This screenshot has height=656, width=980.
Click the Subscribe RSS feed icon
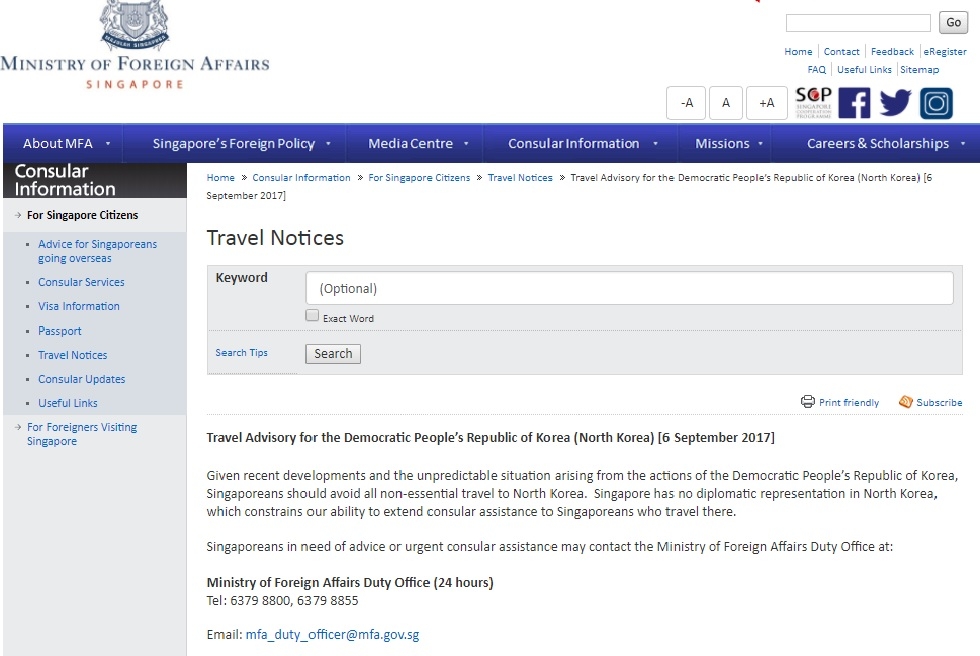(x=906, y=402)
